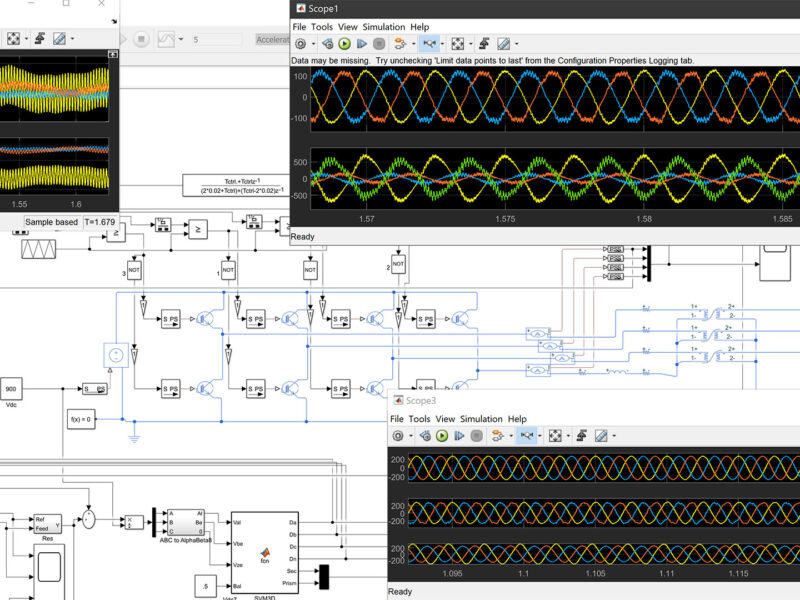Click Simulink model toolbar Stop button
The height and width of the screenshot is (600, 800).
pyautogui.click(x=141, y=39)
